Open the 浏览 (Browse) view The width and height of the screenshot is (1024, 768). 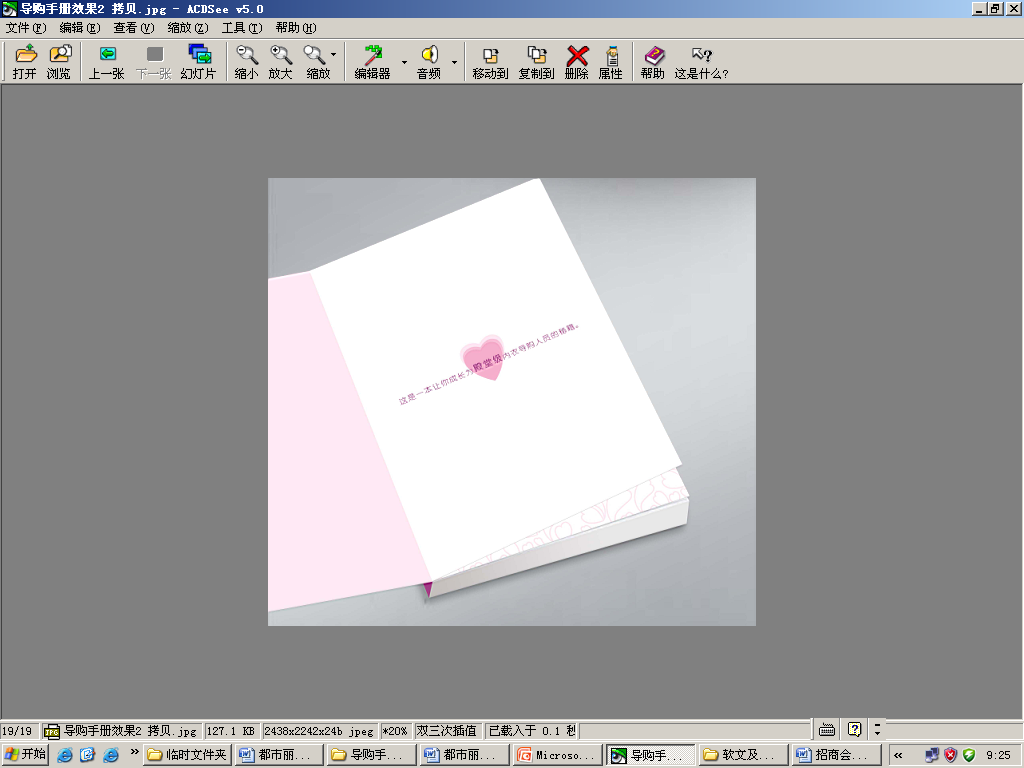tap(59, 62)
